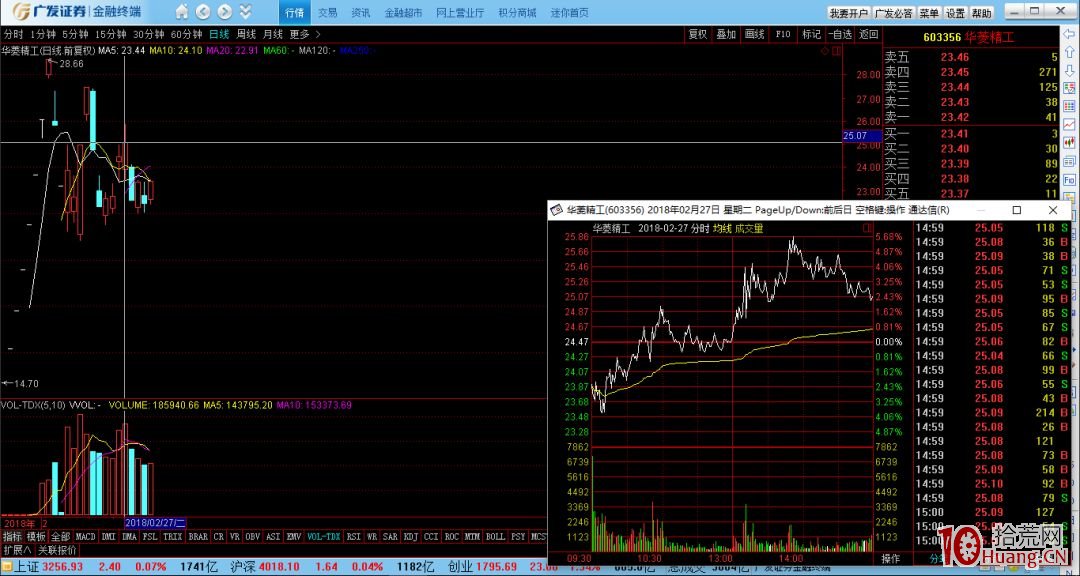1080x576 pixels.
Task: Click small red square icon above price axis
Action: [x=836, y=50]
